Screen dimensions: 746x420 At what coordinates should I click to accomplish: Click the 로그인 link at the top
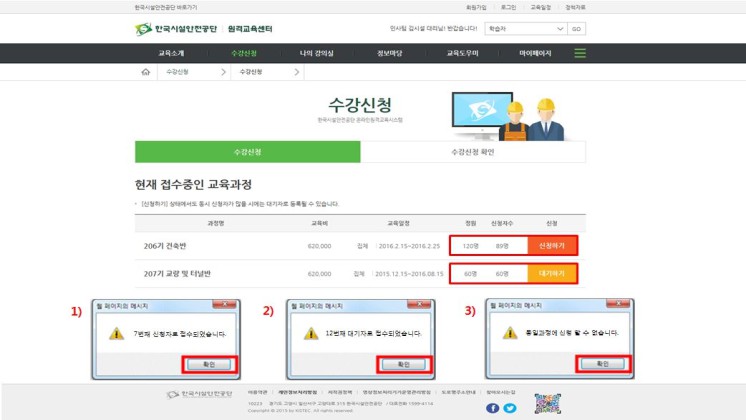point(508,7)
